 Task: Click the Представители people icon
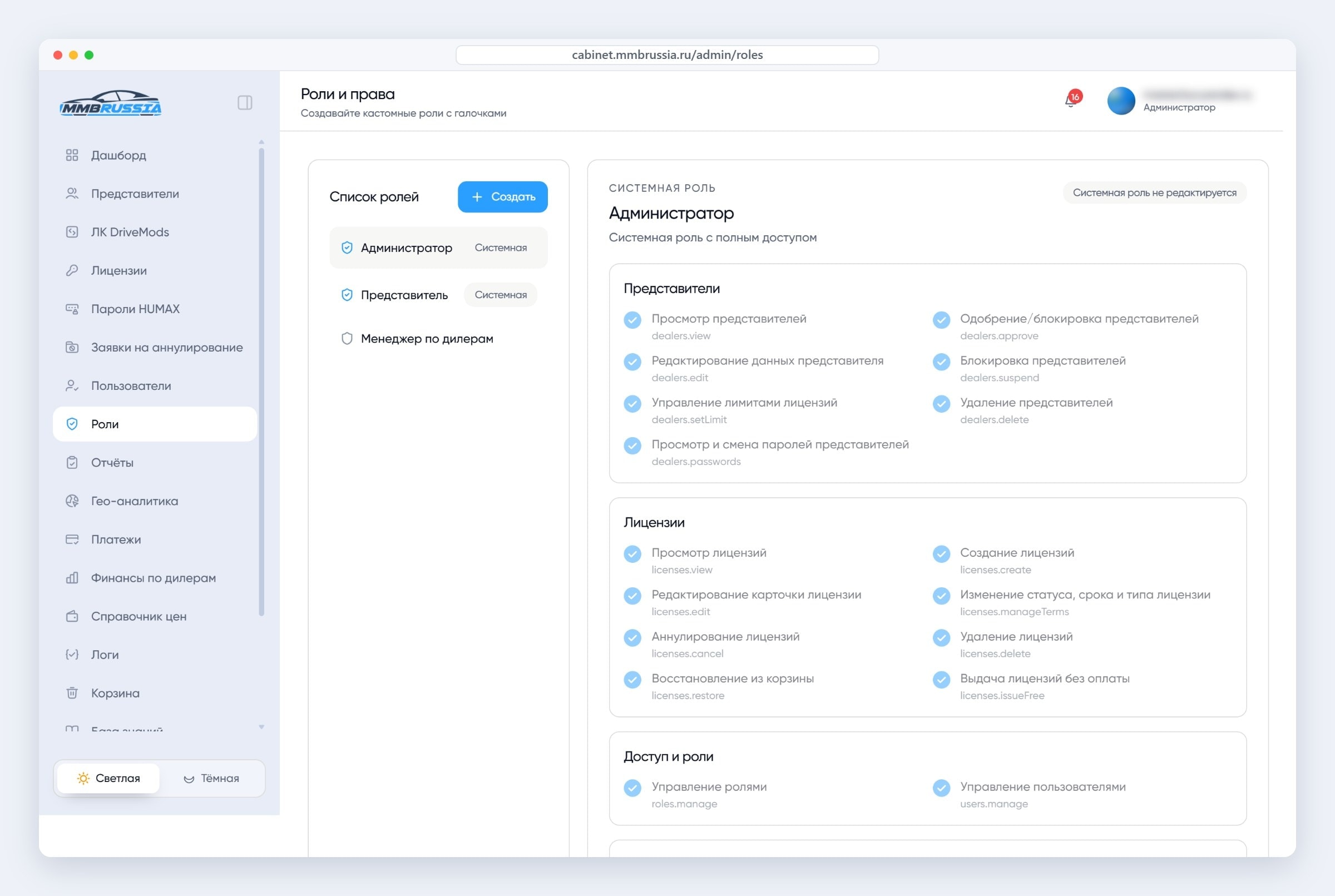pos(72,194)
